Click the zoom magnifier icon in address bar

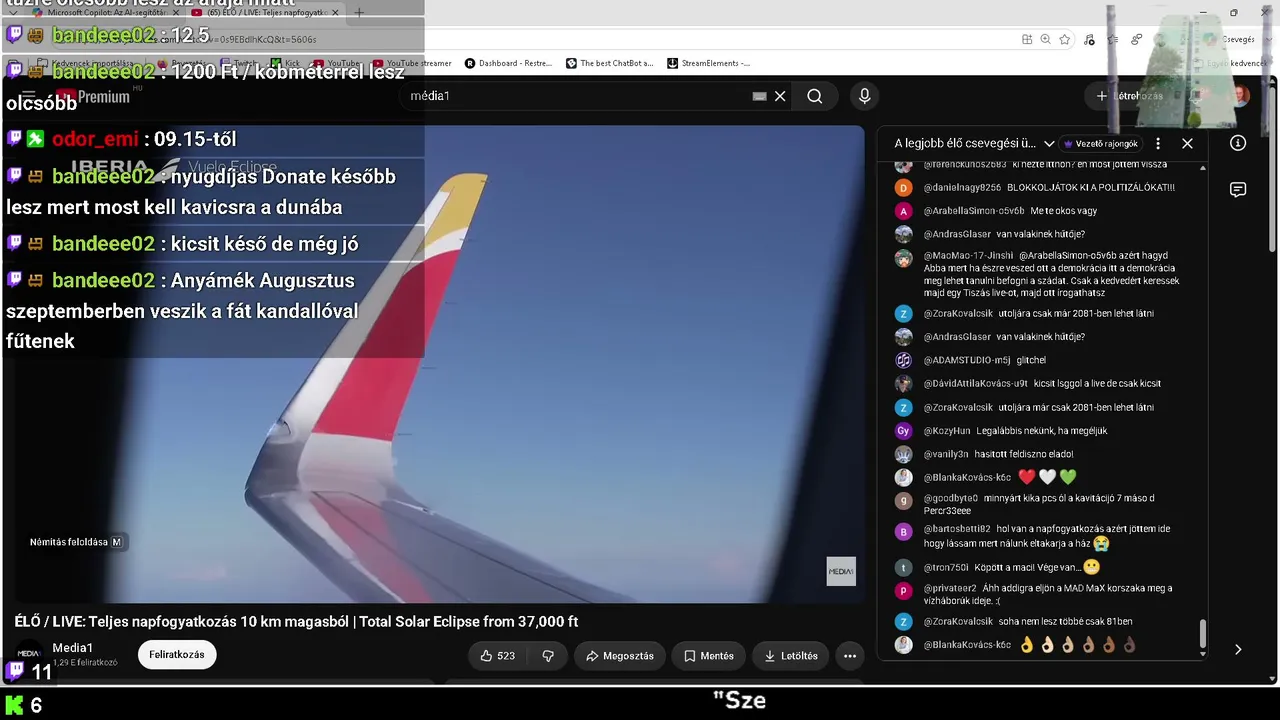tap(1046, 40)
